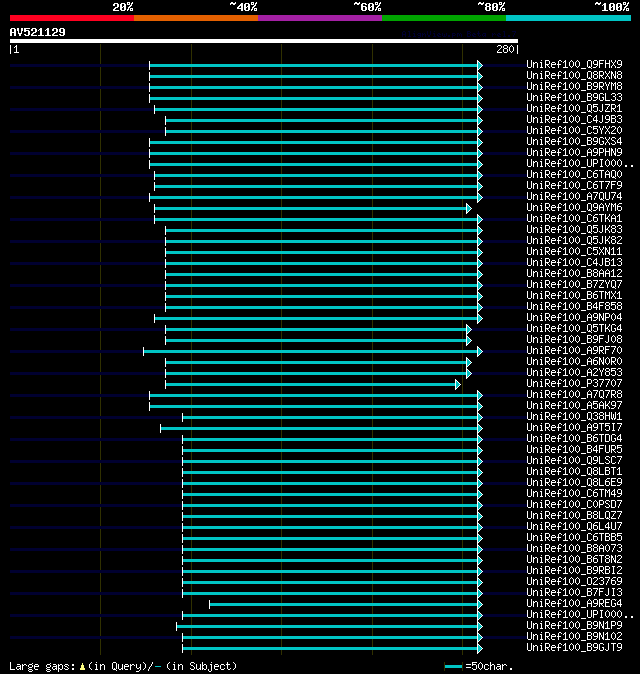Open hit UniRef100_C4JB13

click(x=574, y=263)
